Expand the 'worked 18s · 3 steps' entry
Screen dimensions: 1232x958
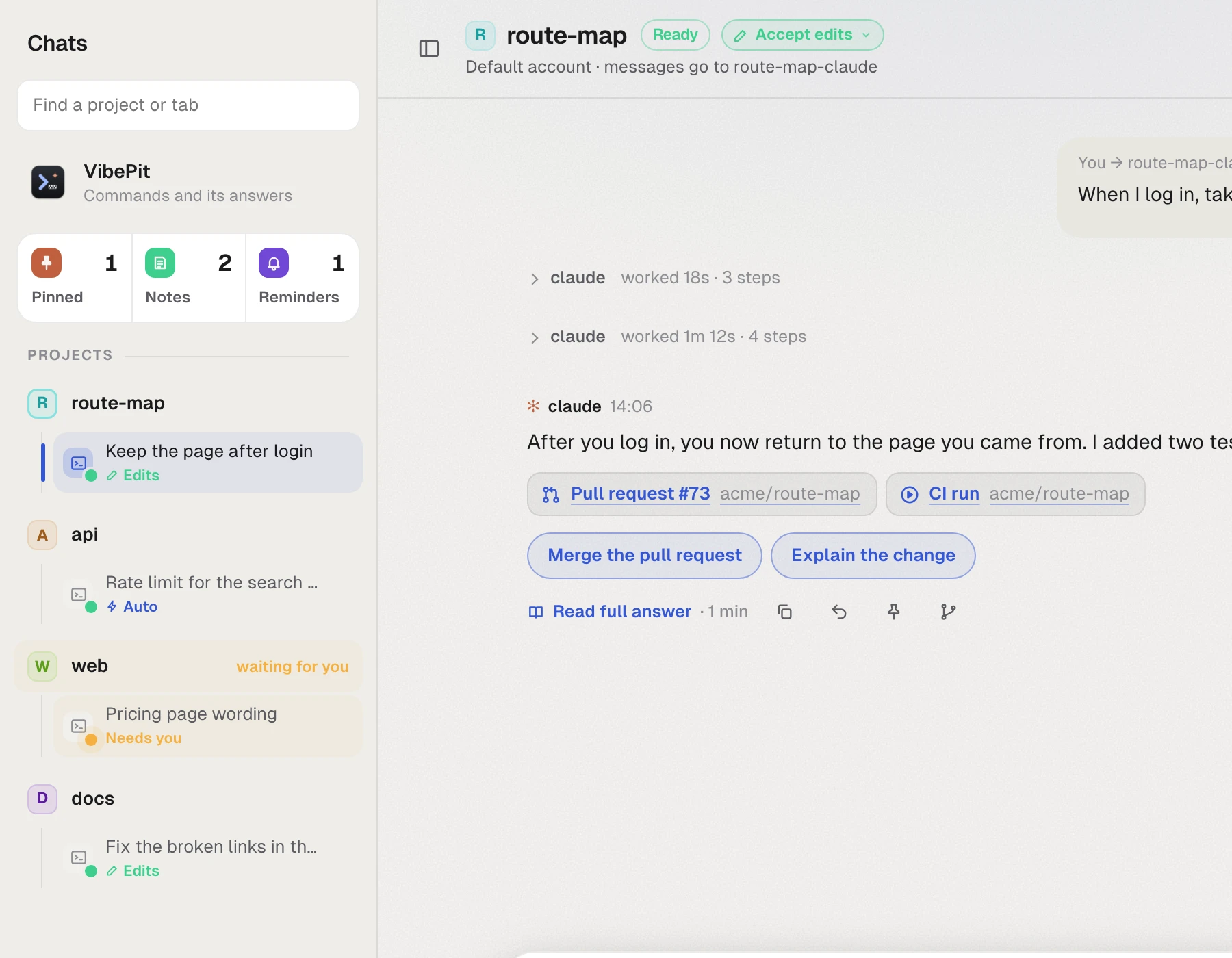(655, 278)
